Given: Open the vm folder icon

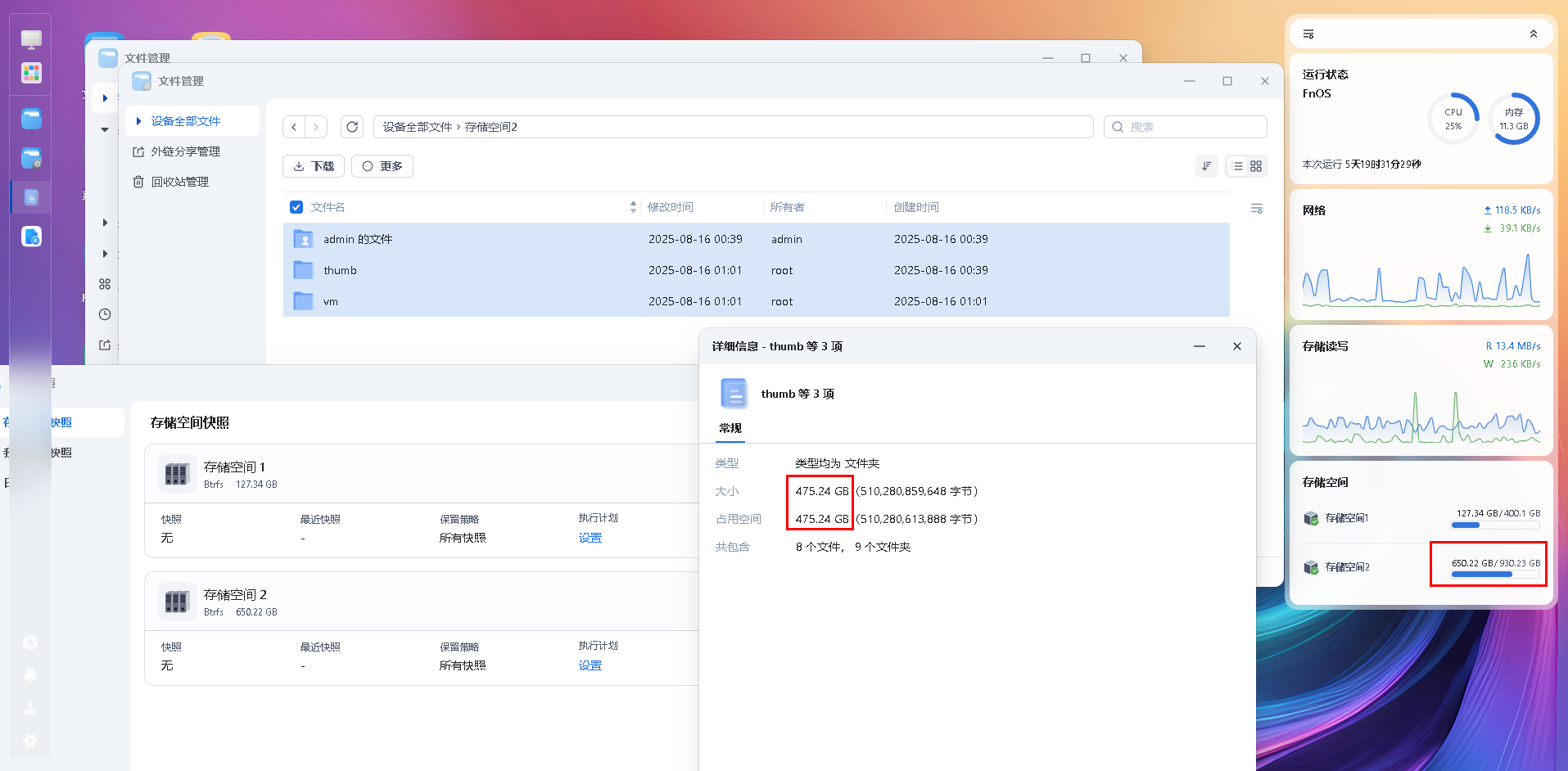Looking at the screenshot, I should click(x=304, y=301).
